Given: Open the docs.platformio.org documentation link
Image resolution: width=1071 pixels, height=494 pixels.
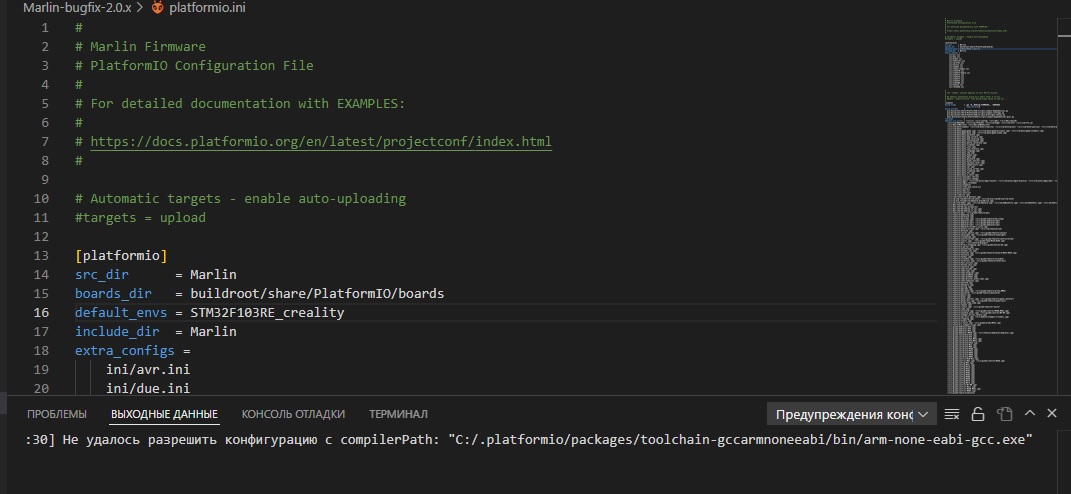Looking at the screenshot, I should (320, 142).
